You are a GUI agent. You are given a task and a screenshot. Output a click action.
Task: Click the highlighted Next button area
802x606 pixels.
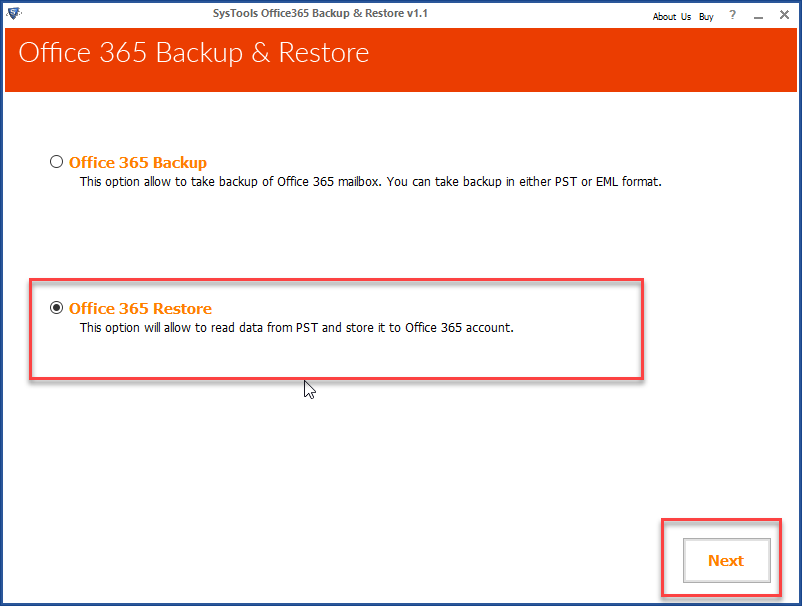tap(726, 560)
